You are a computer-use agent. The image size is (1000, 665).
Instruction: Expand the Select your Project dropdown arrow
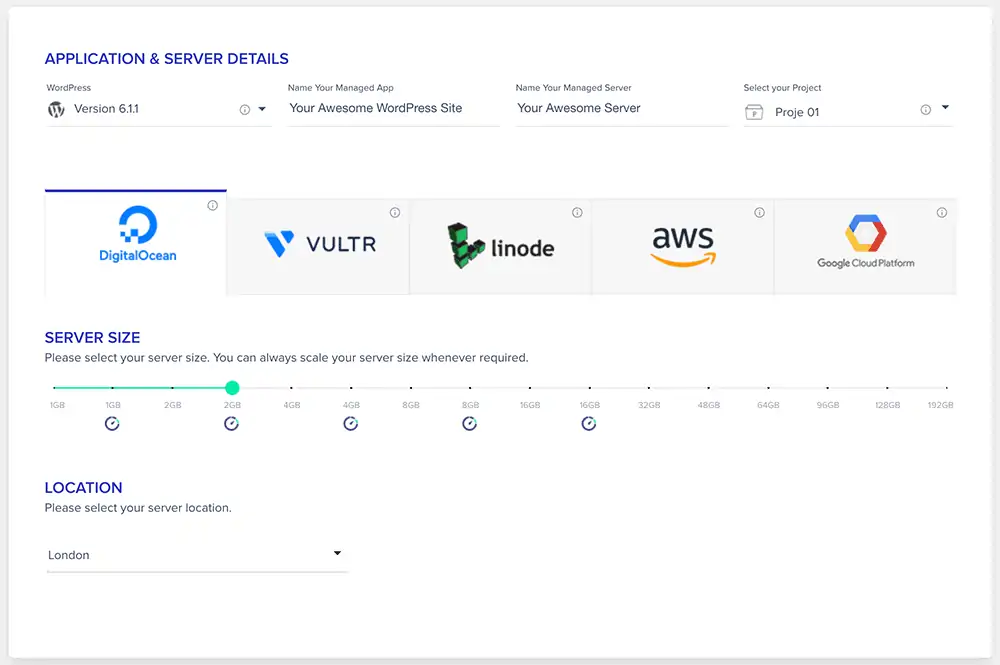tap(945, 107)
